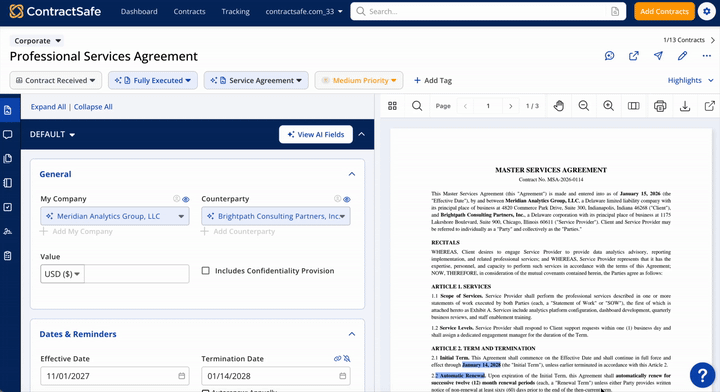720x392 pixels.
Task: Search within the document viewer
Action: [x=417, y=106]
